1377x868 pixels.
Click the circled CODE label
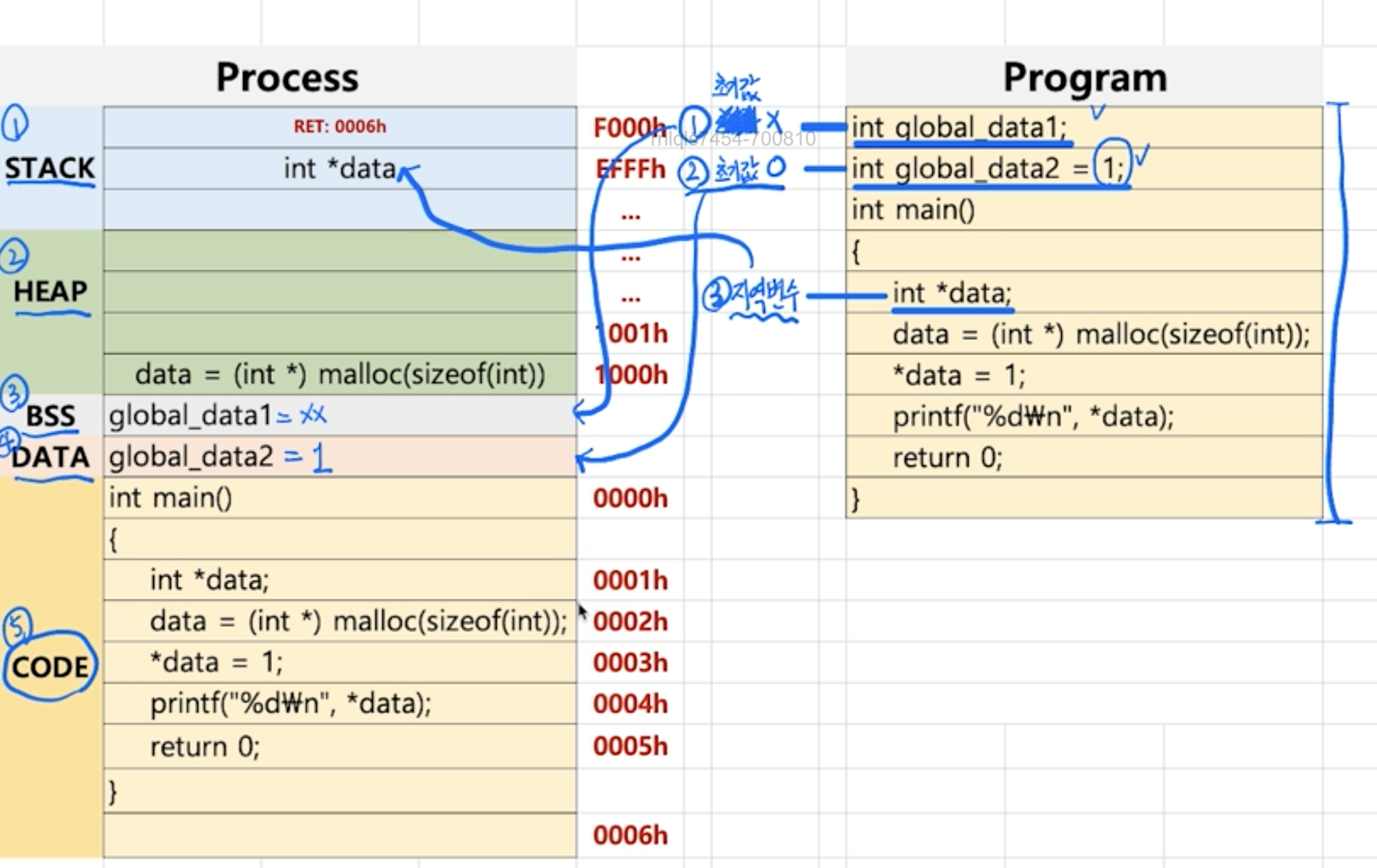[50, 667]
